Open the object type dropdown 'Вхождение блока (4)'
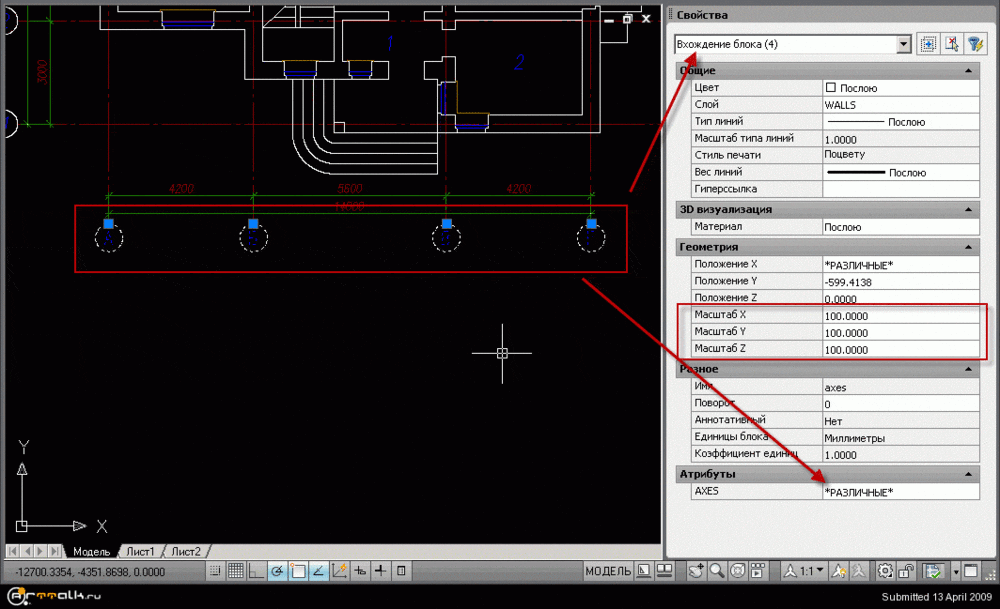The image size is (1000, 609). 904,44
